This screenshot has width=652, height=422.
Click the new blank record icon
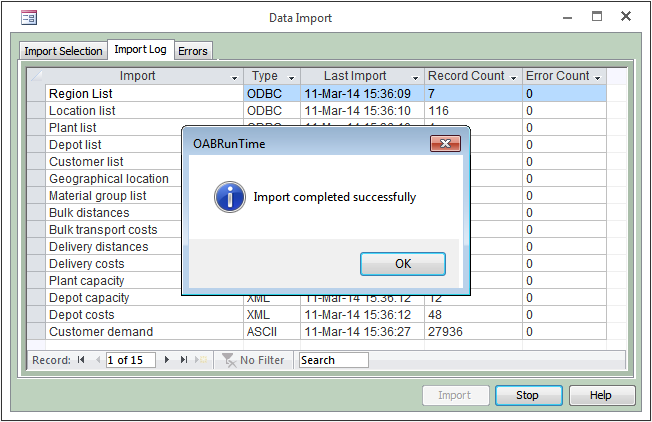[x=201, y=360]
